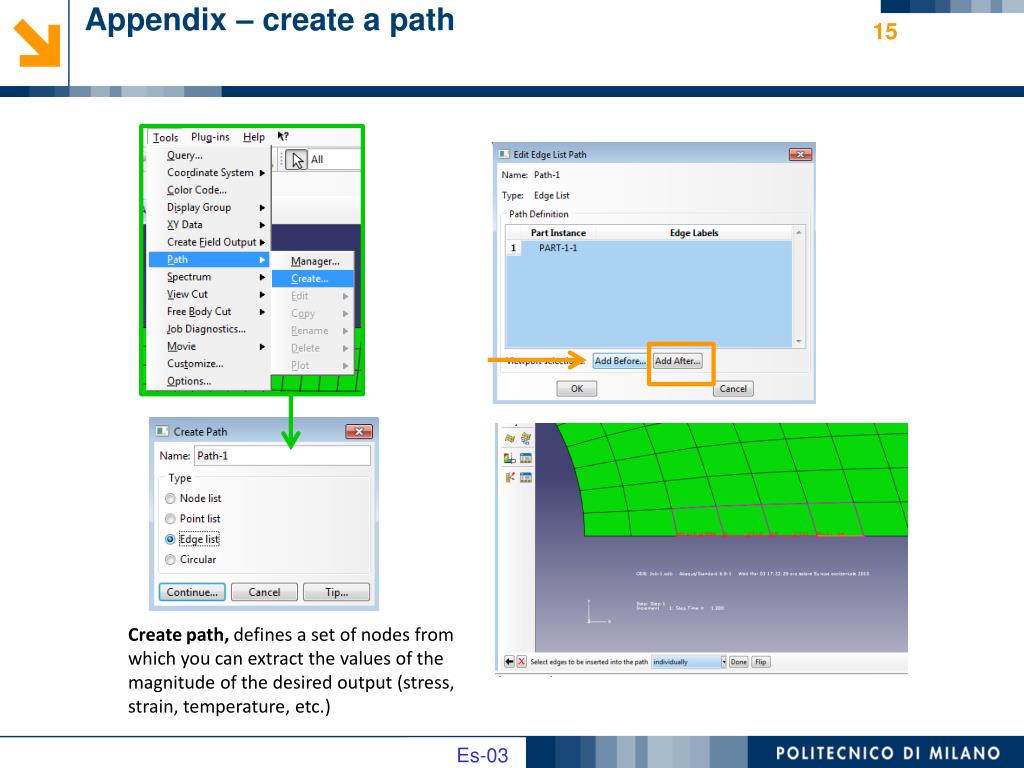The image size is (1024, 768).
Task: Click the top-right toolbox icon beside the viewport
Action: tap(526, 438)
